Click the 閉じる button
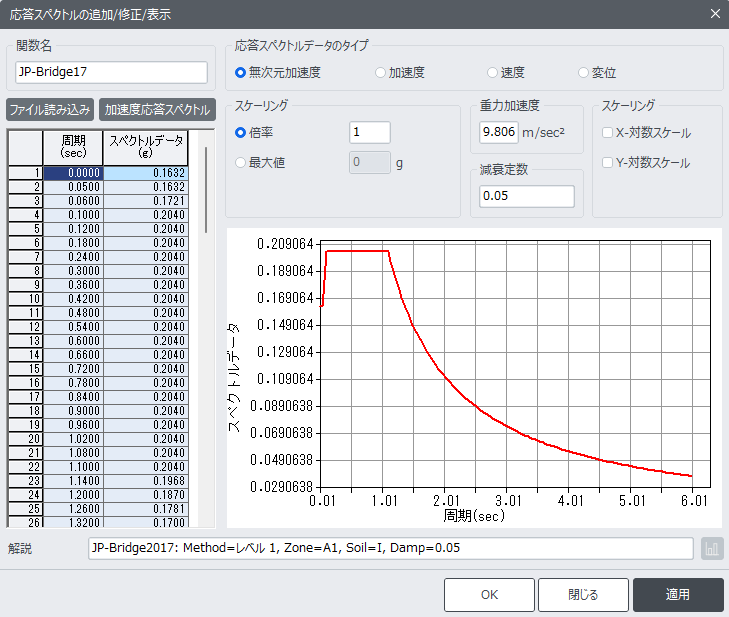Image resolution: width=729 pixels, height=617 pixels. coord(583,595)
